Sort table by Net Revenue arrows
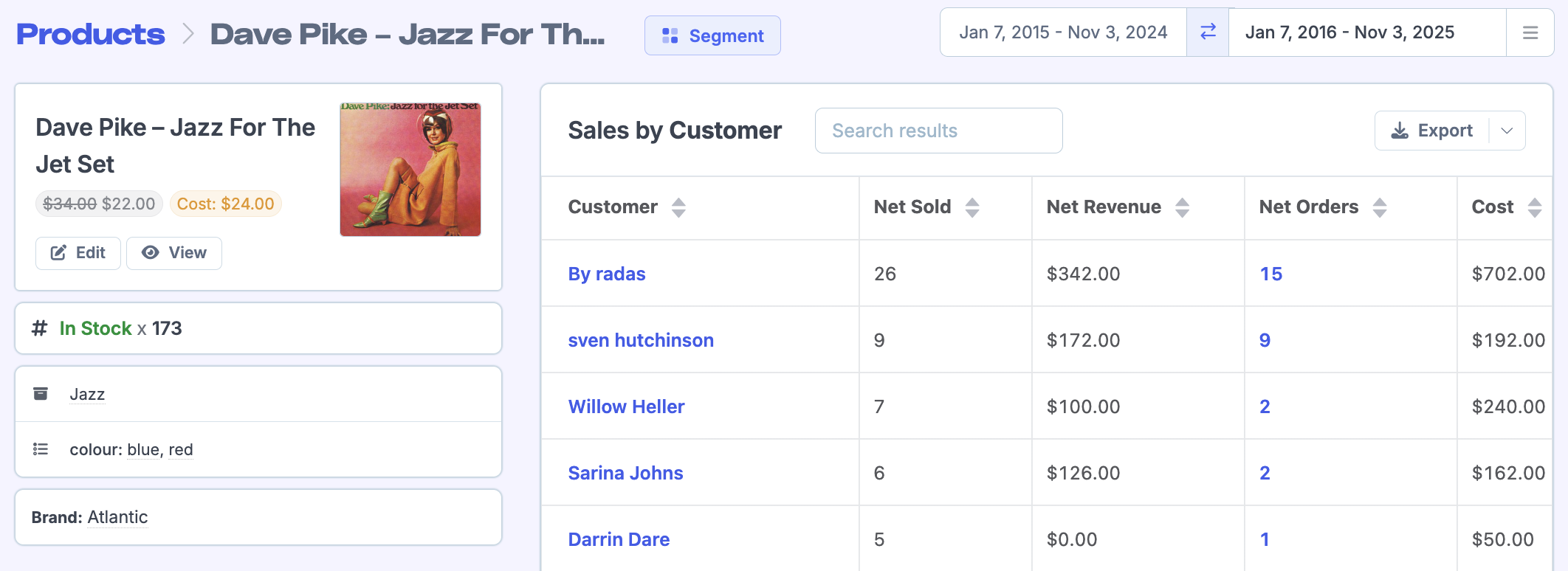The image size is (1568, 571). pos(1182,207)
